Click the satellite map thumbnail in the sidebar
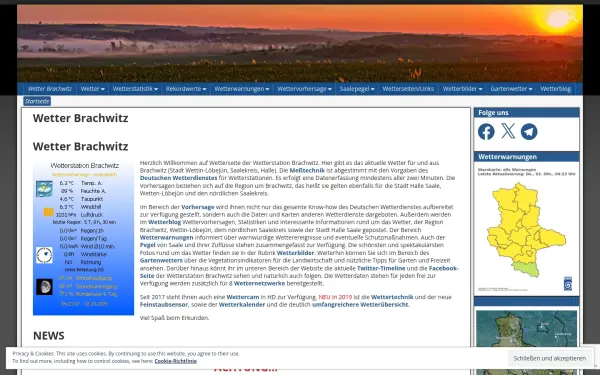Image resolution: width=600 pixels, height=375 pixels. 526,342
